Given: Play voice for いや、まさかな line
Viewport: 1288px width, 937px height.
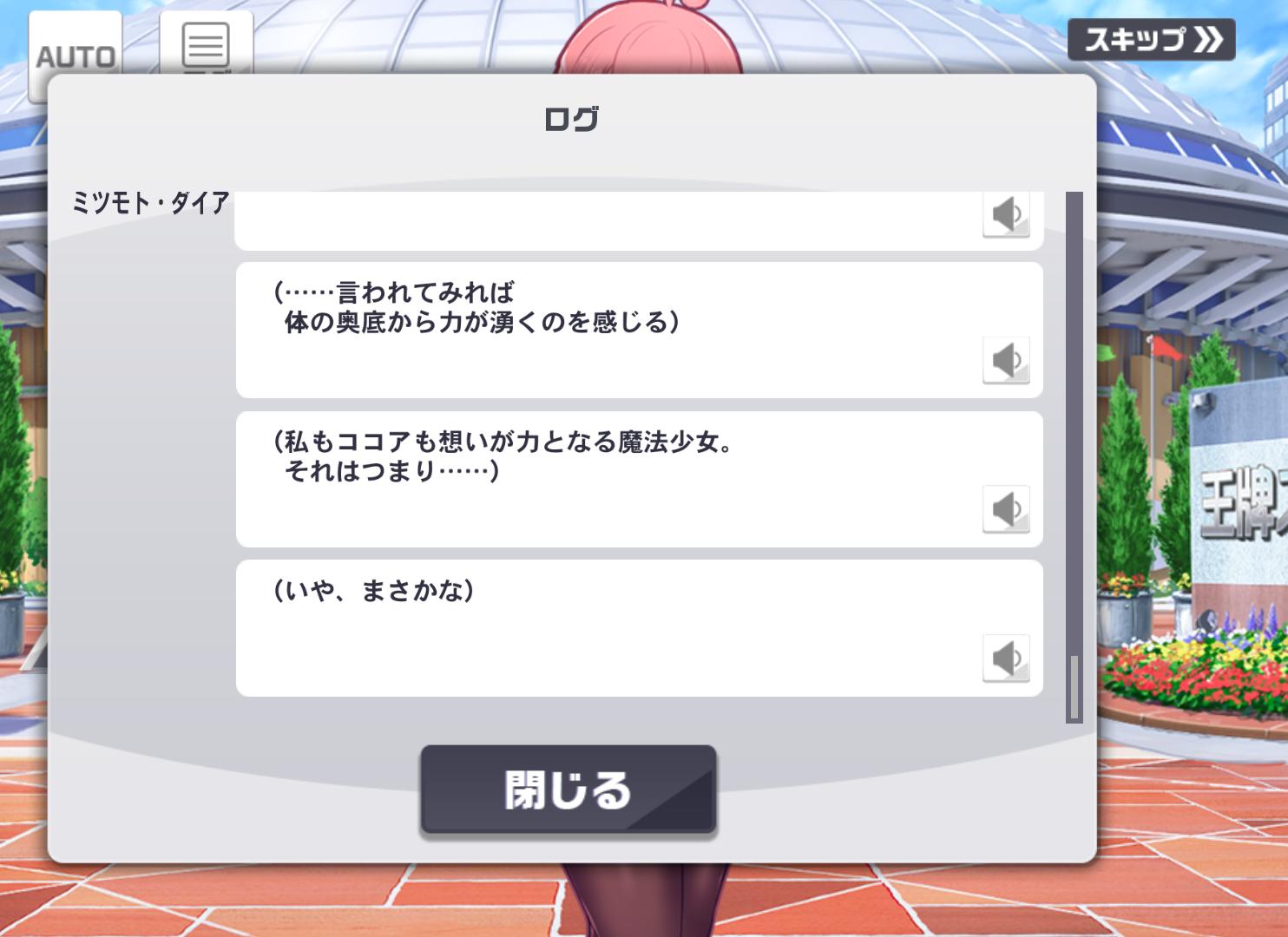Looking at the screenshot, I should point(1006,659).
